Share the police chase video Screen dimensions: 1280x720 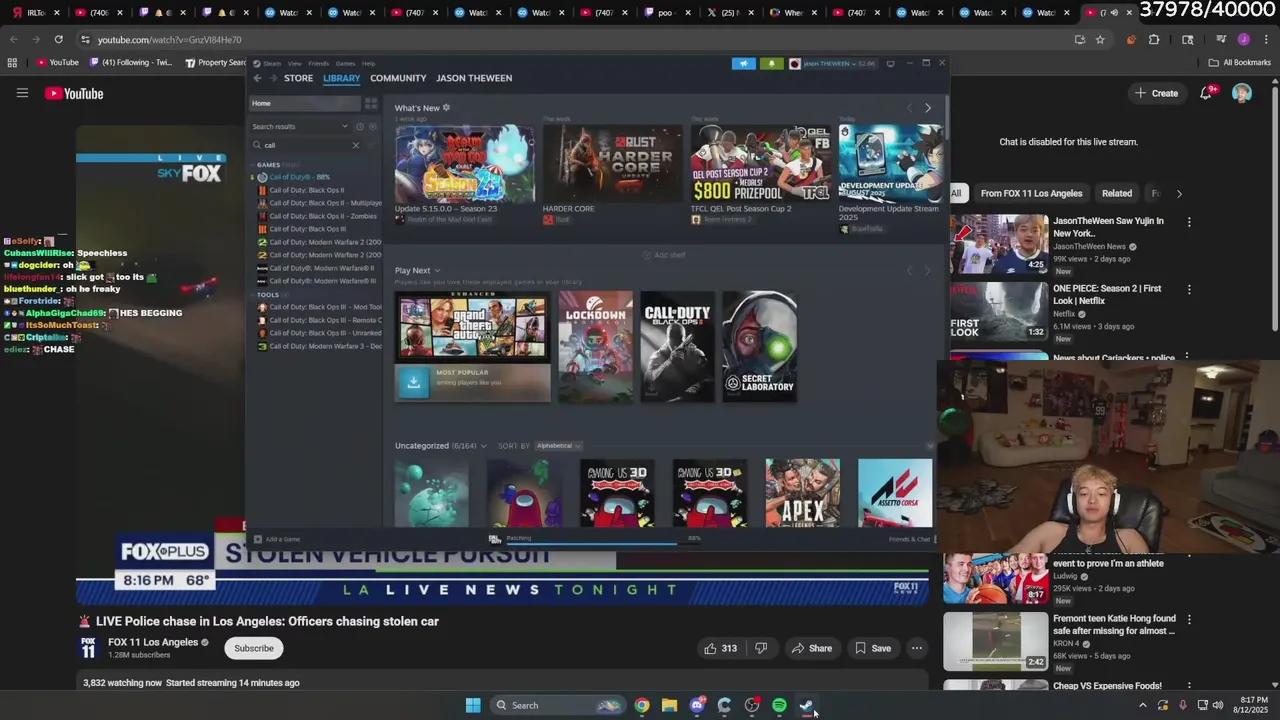click(811, 648)
